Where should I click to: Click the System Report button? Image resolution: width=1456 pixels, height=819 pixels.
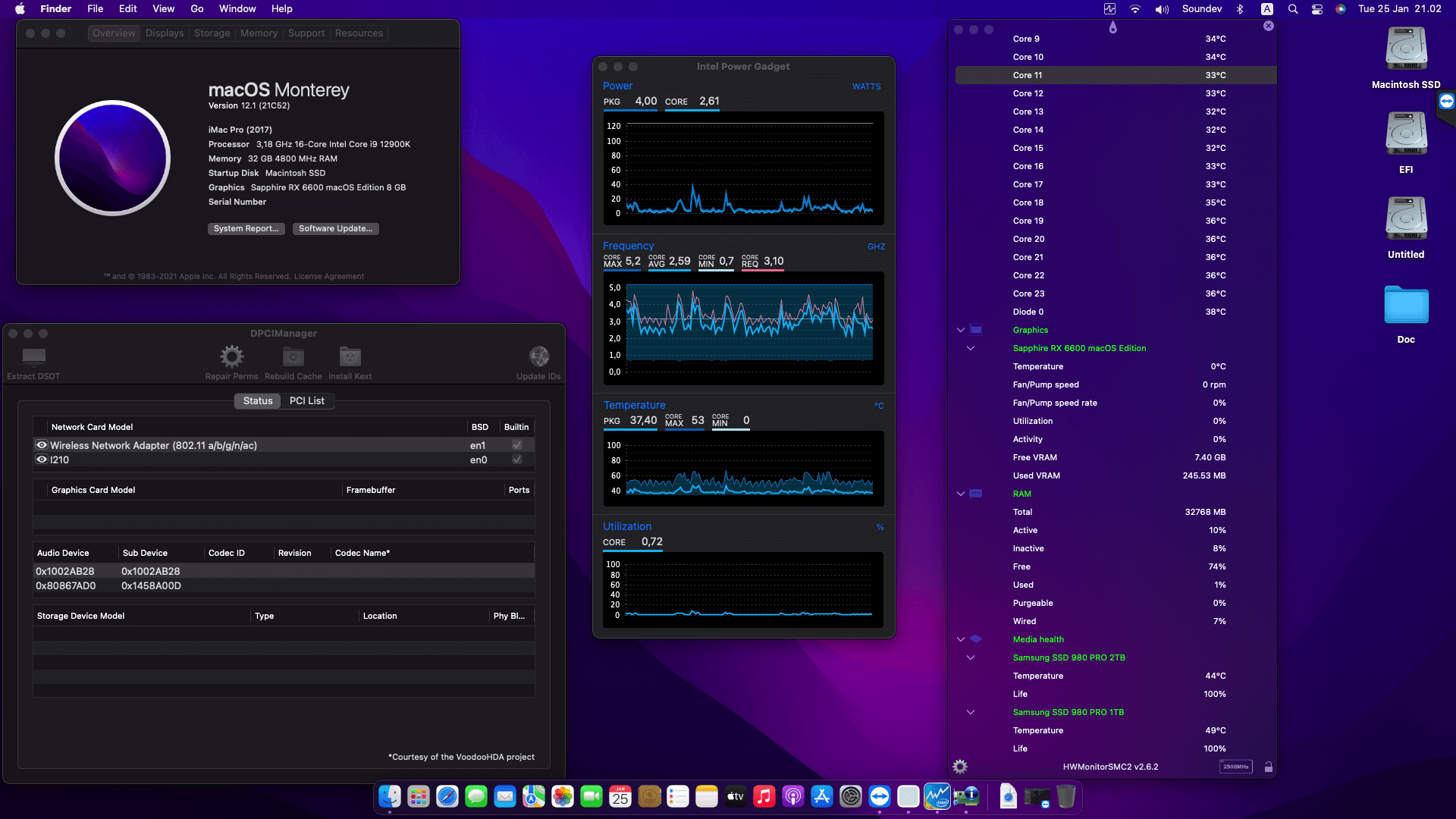246,228
